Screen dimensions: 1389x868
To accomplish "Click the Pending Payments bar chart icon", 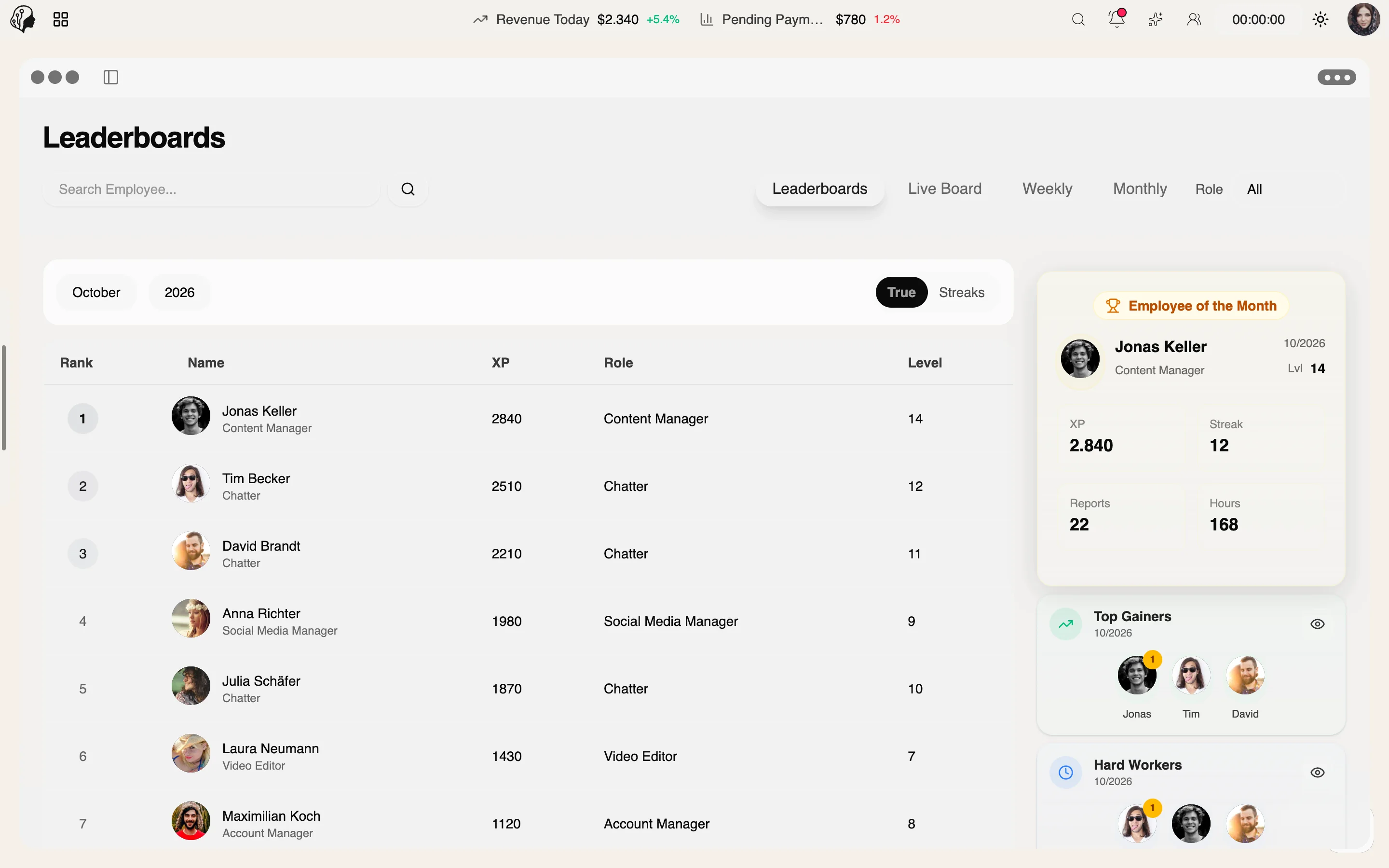I will click(x=707, y=19).
